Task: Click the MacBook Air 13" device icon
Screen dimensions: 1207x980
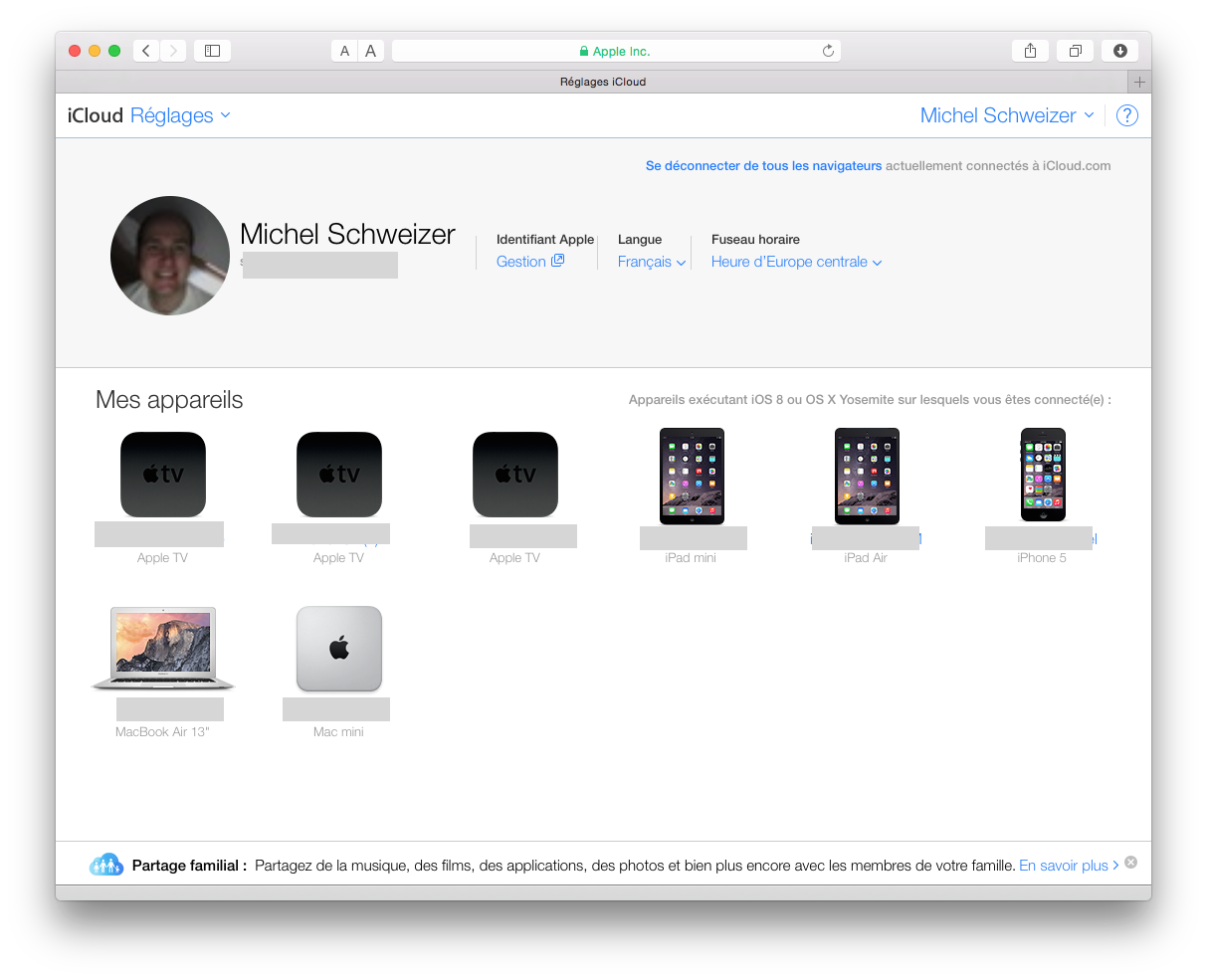Action: point(163,649)
